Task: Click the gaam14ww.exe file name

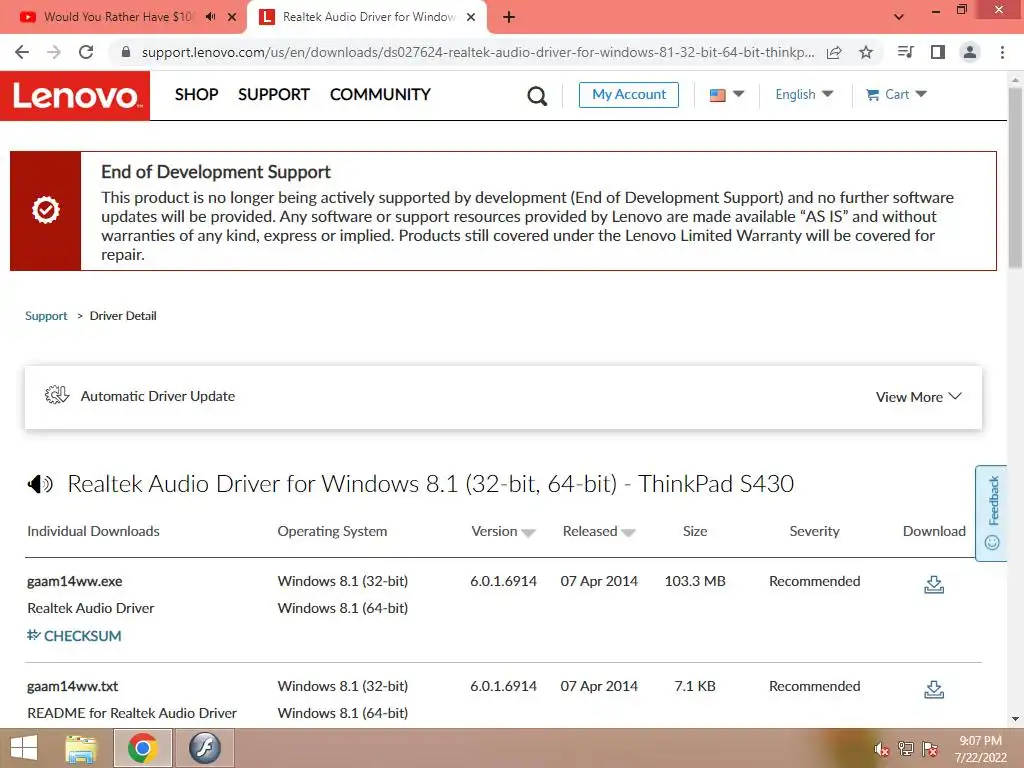Action: point(74,581)
